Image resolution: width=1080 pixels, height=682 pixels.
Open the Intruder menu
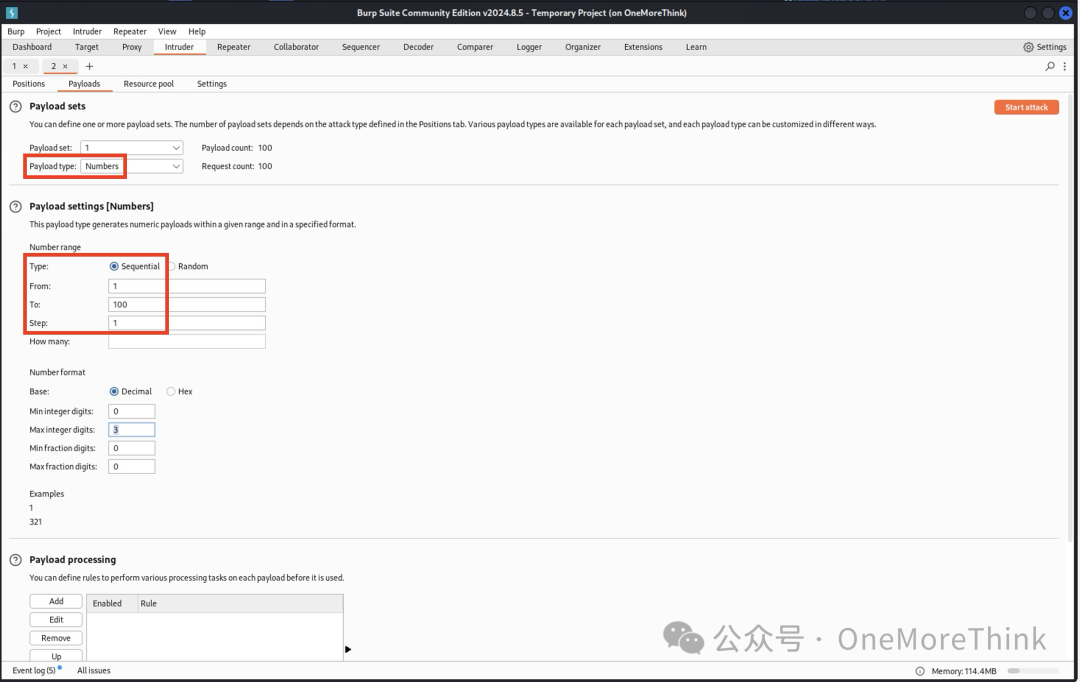[x=87, y=31]
